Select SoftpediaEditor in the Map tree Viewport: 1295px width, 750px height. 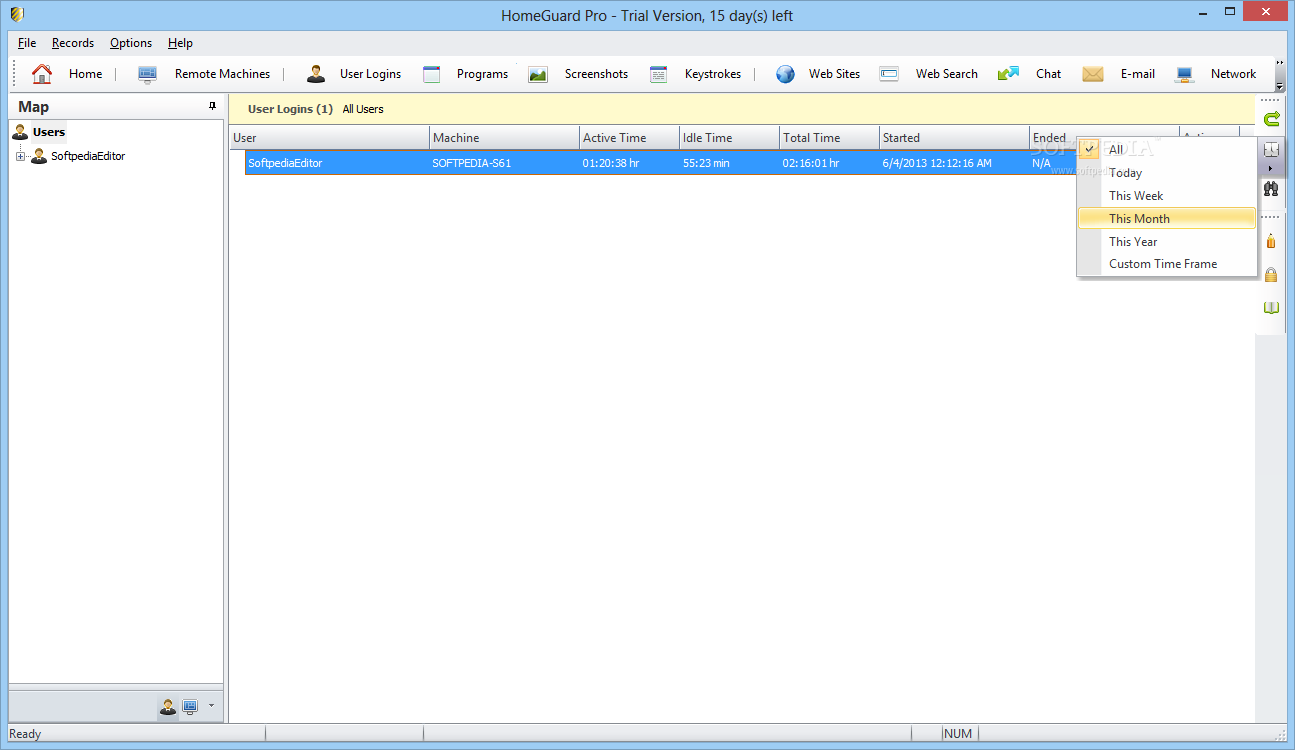pyautogui.click(x=88, y=156)
